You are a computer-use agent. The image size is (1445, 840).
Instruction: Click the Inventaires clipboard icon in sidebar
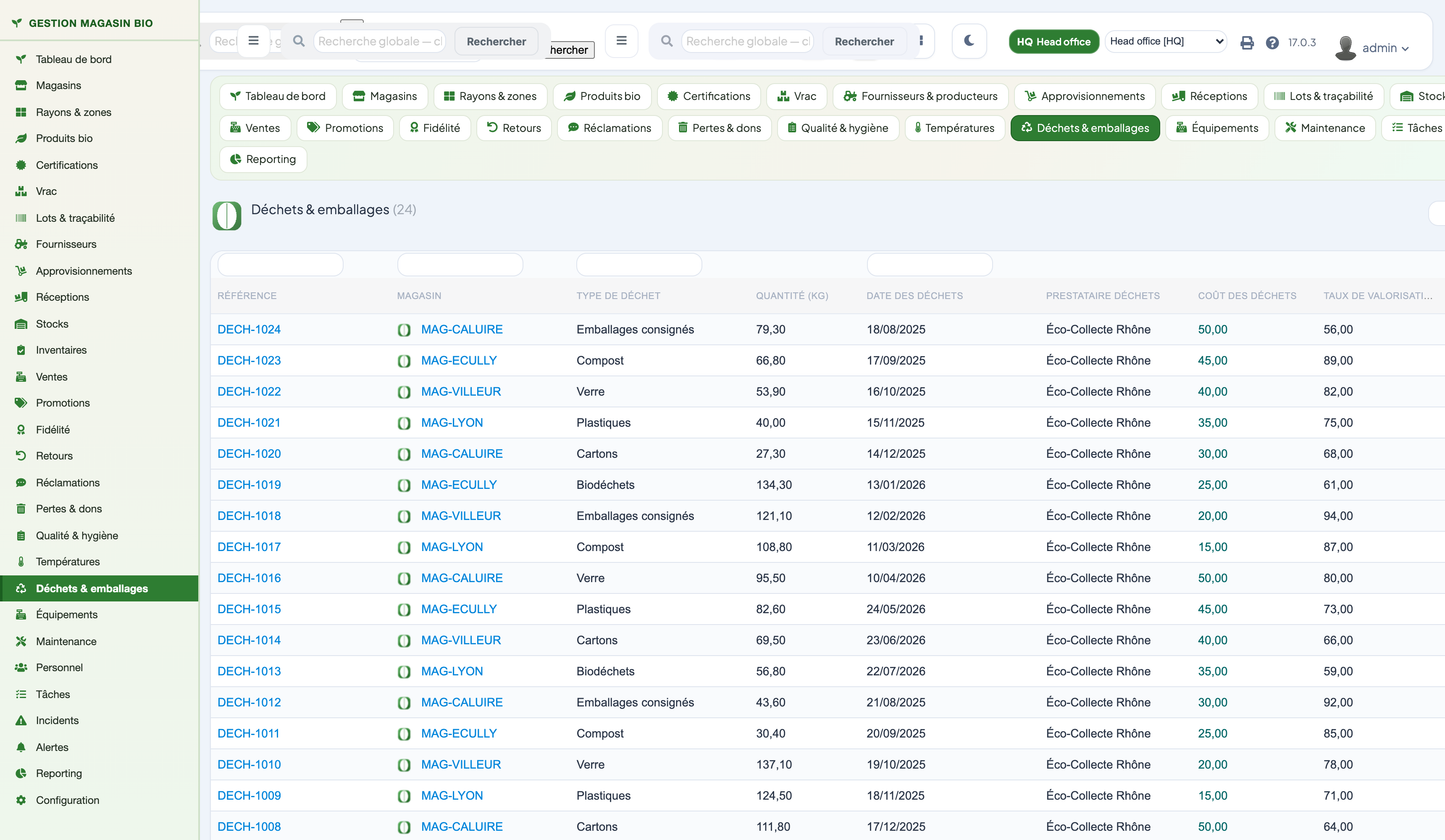click(x=21, y=350)
